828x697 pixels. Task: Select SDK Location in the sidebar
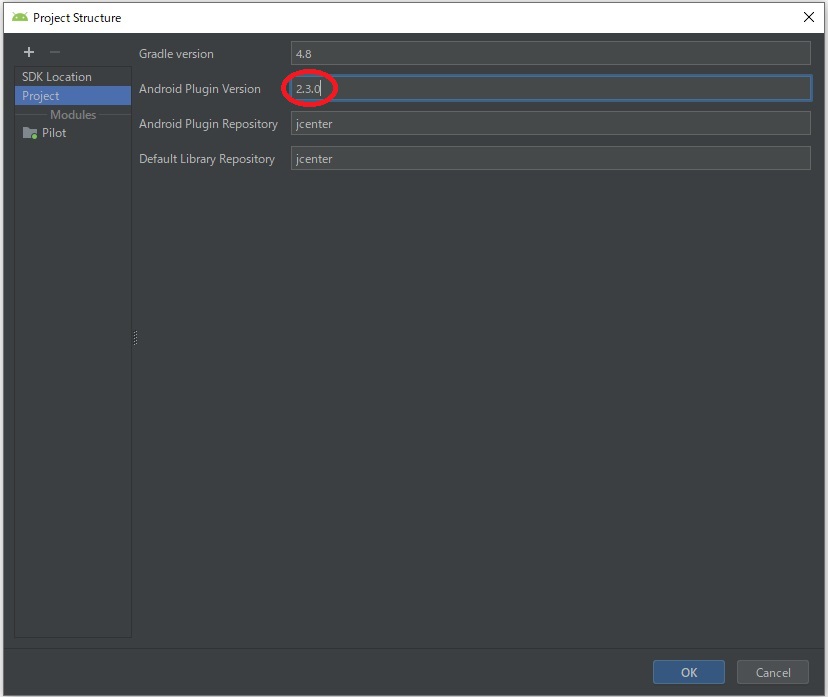[x=57, y=77]
